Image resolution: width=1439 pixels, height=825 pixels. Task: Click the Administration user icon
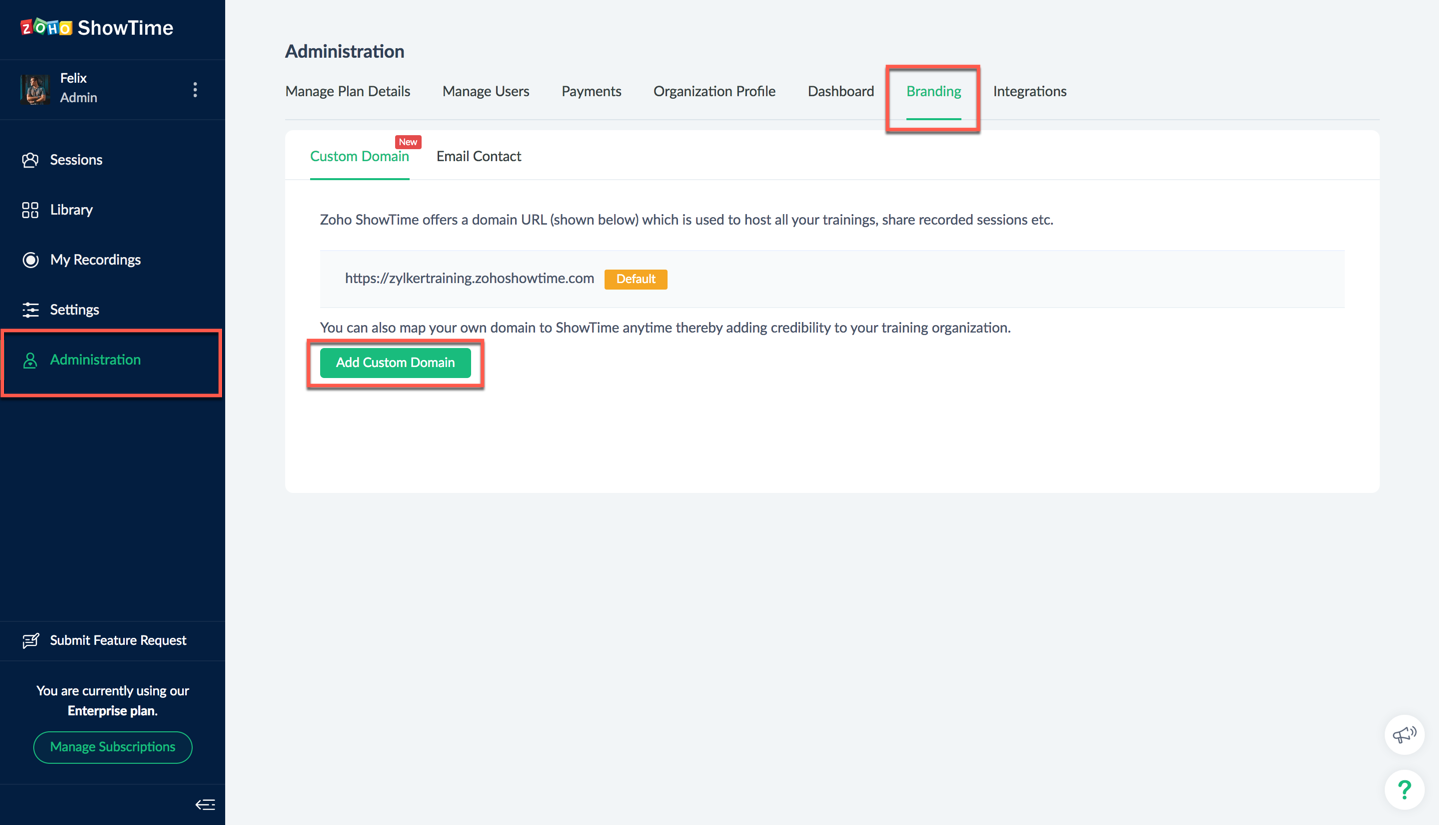(x=30, y=360)
